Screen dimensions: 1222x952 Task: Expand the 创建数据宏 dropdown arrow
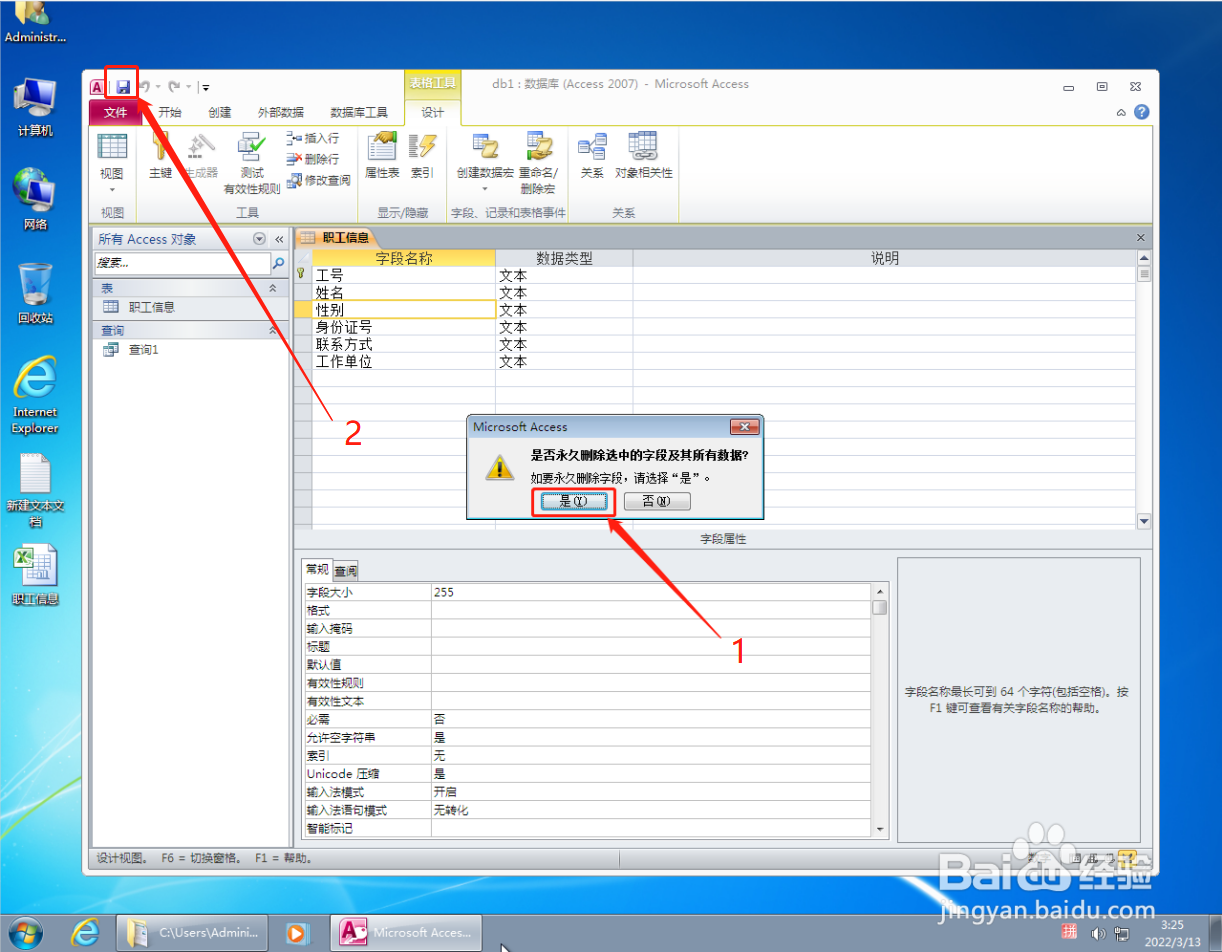485,188
